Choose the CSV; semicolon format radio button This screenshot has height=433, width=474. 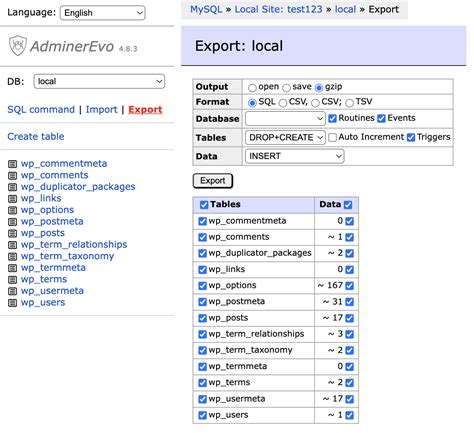tap(315, 103)
